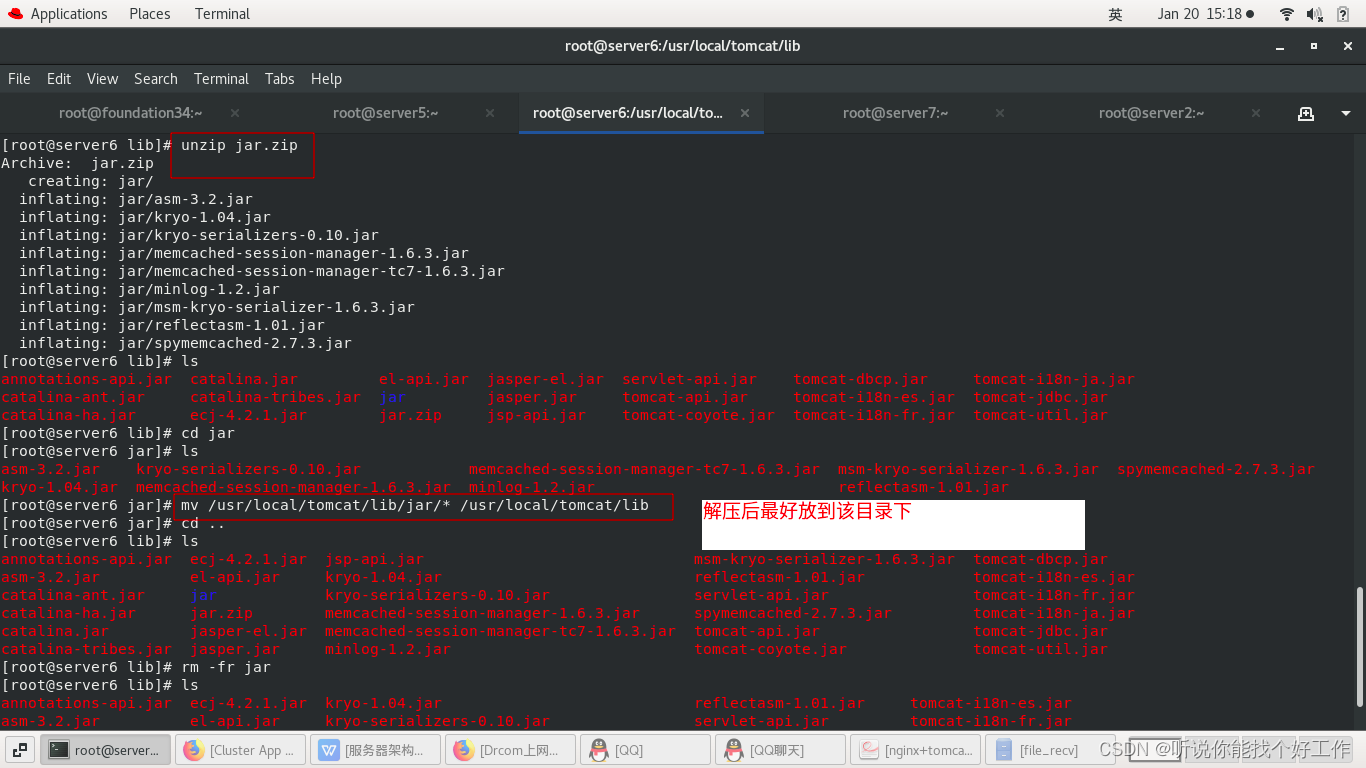Click the [file_recv] taskbar button
1366x768 pixels.
(1046, 749)
